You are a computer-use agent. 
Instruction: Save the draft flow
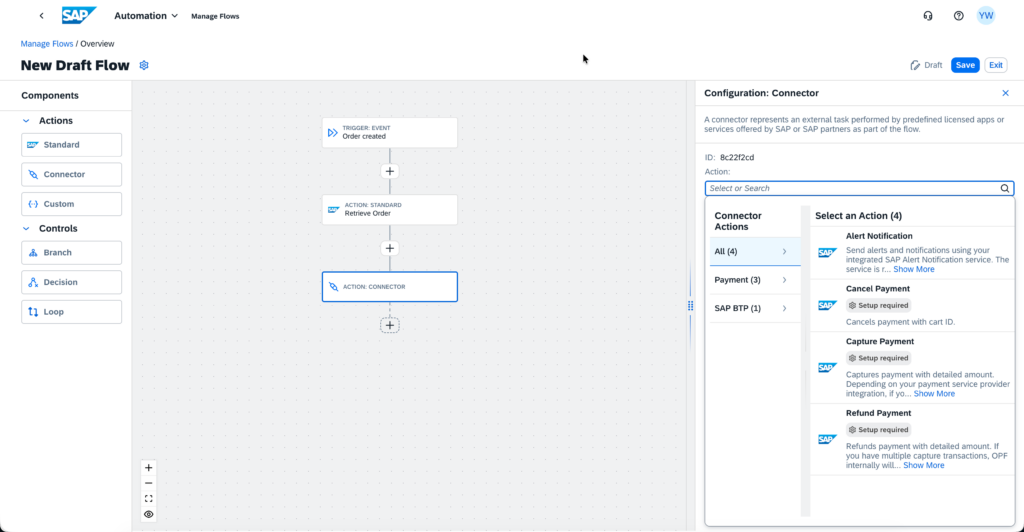tap(965, 65)
